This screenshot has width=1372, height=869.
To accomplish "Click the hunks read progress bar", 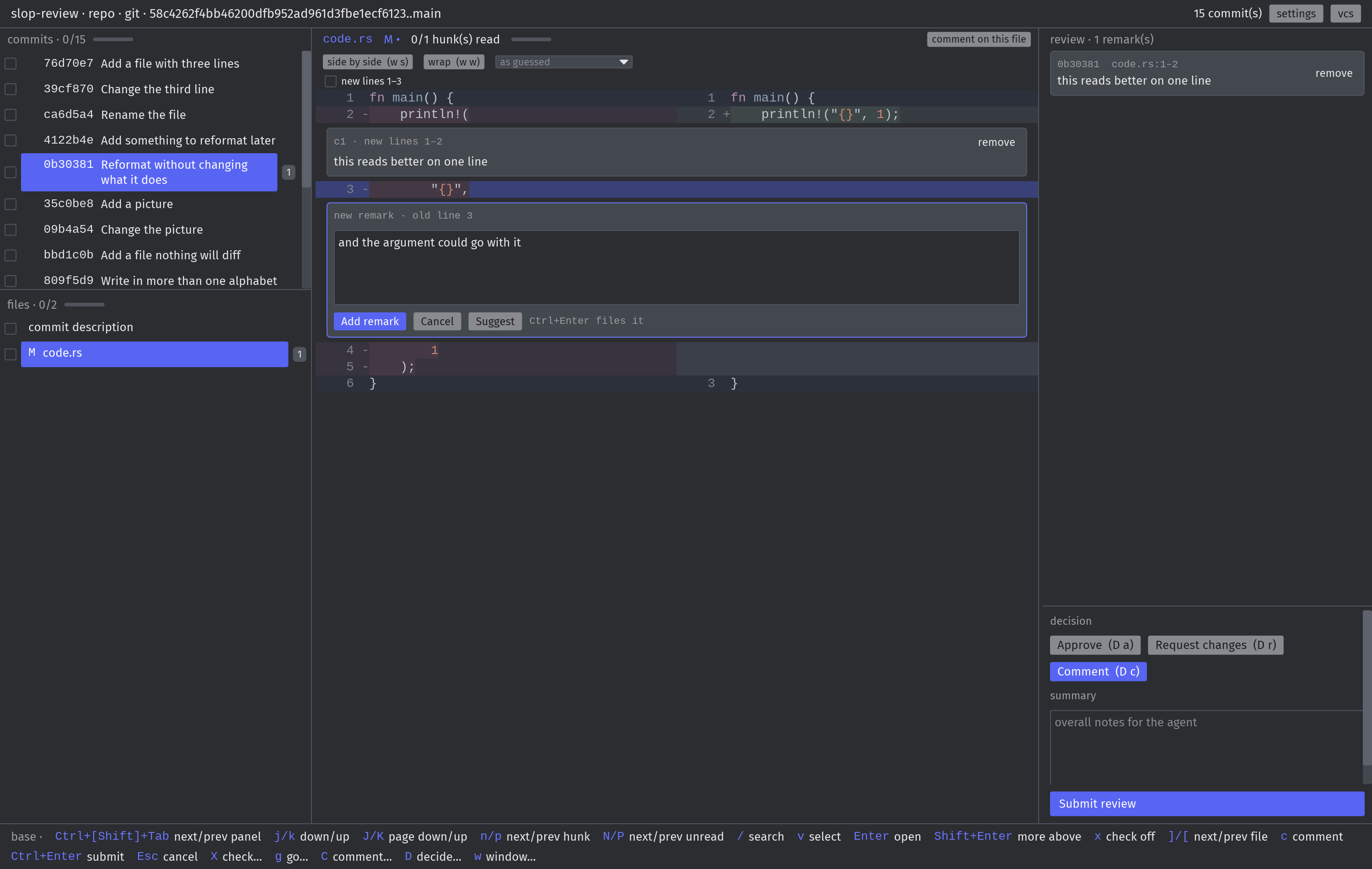I will (531, 39).
